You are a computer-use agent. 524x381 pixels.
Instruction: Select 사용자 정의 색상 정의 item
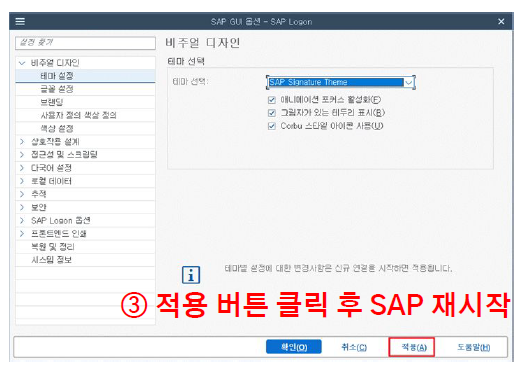pyautogui.click(x=85, y=115)
